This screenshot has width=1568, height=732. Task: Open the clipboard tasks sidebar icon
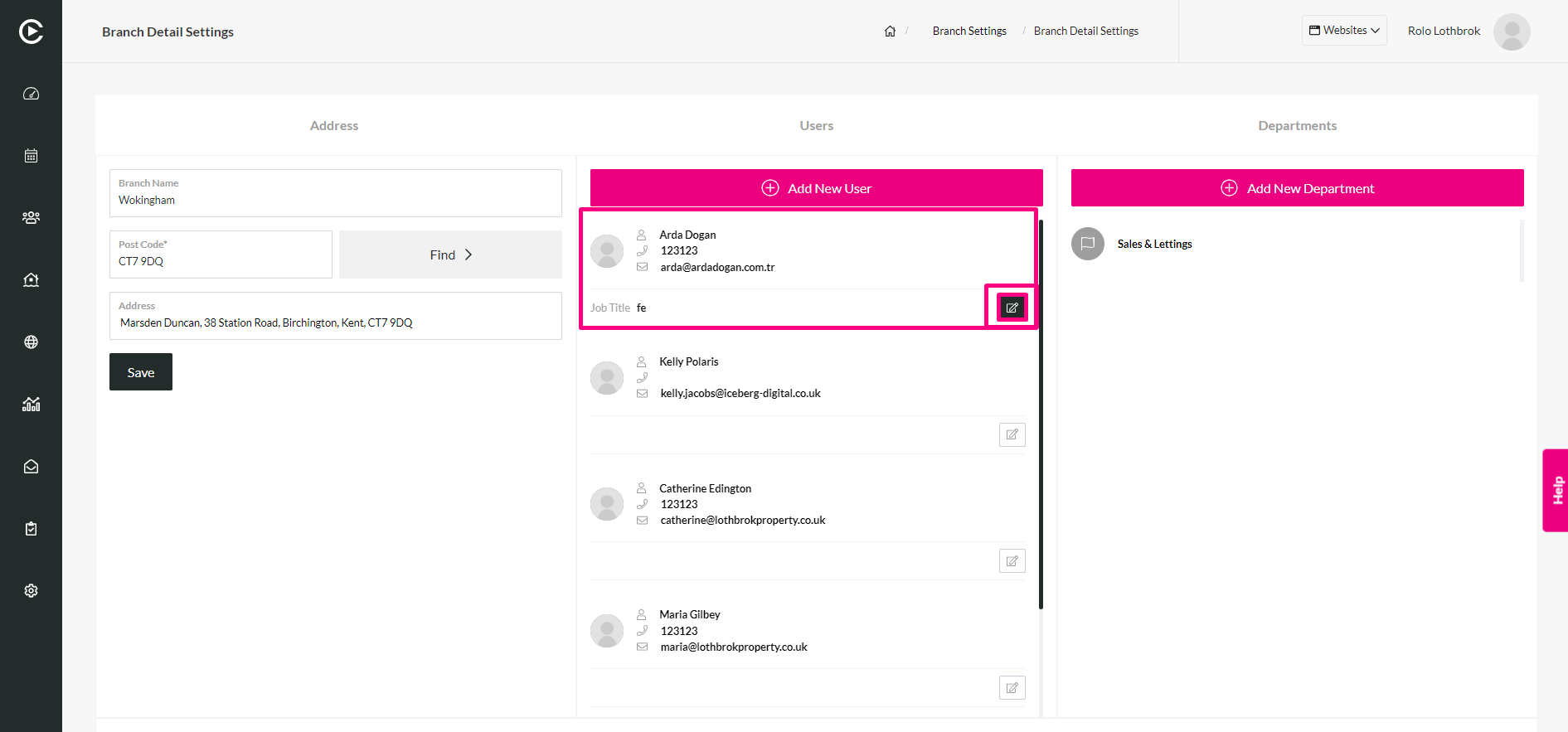point(31,529)
